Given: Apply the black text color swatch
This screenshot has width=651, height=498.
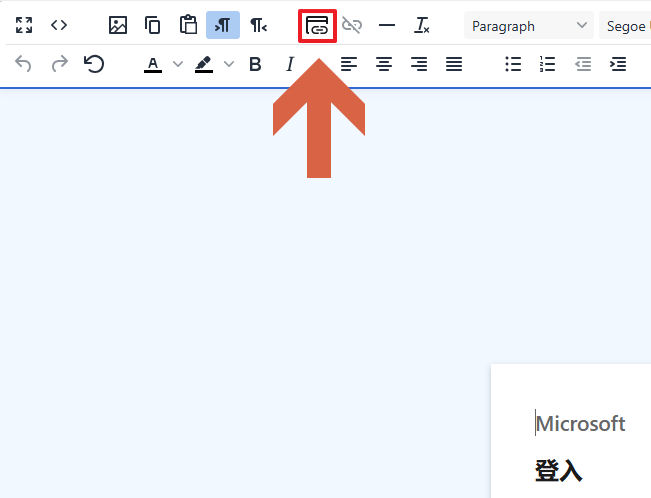Looking at the screenshot, I should 153,65.
